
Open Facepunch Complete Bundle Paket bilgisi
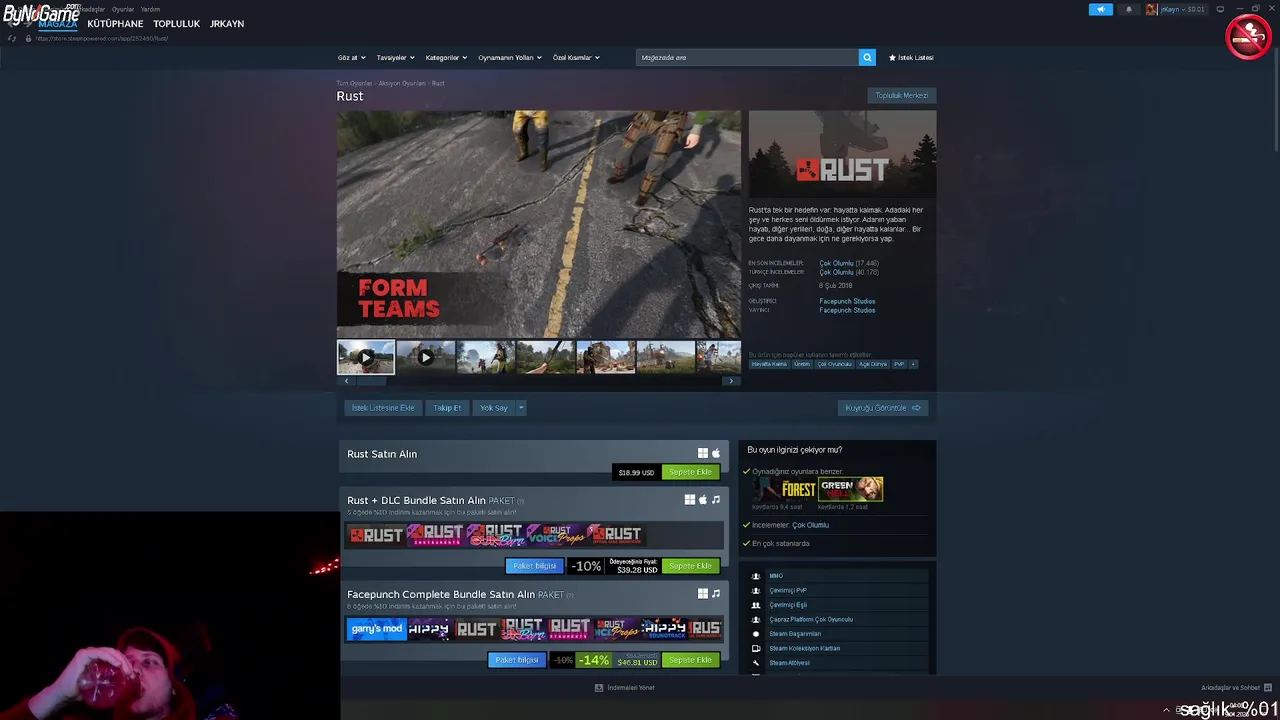click(517, 660)
